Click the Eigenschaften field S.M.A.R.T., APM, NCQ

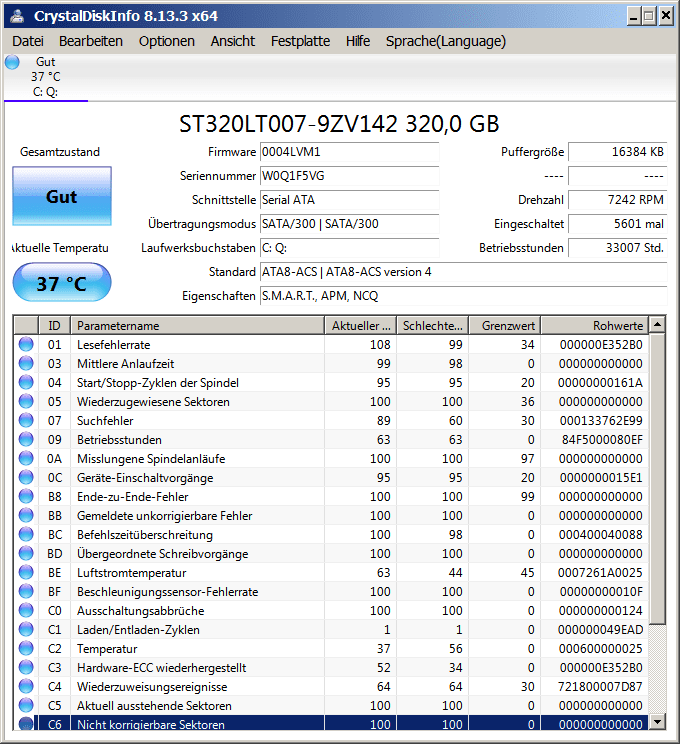[x=463, y=296]
